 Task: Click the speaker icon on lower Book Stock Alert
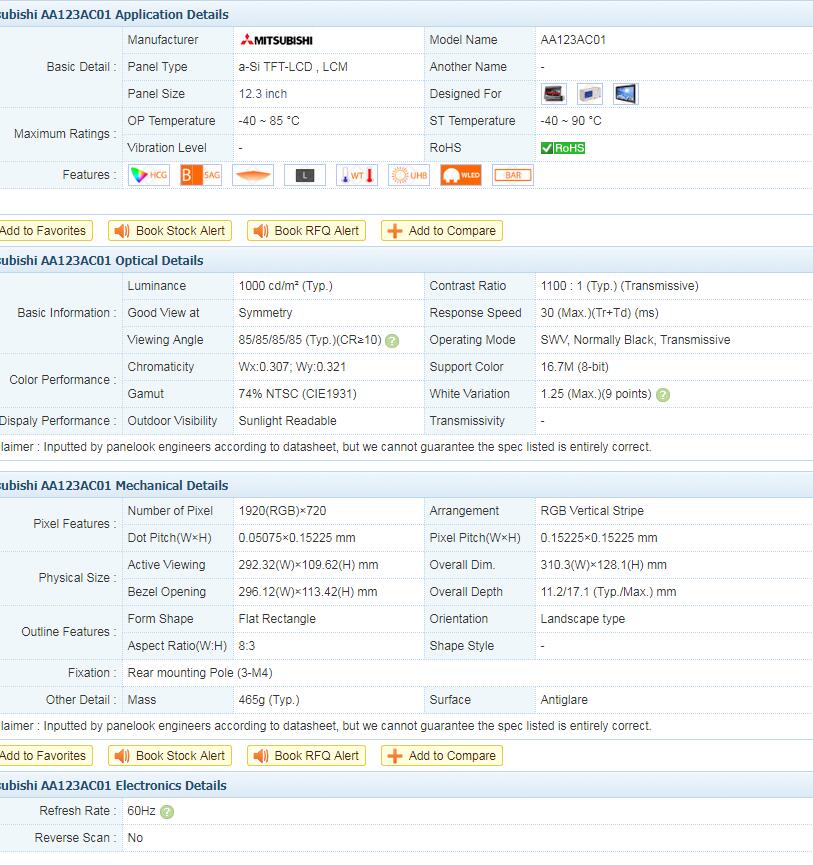[122, 756]
